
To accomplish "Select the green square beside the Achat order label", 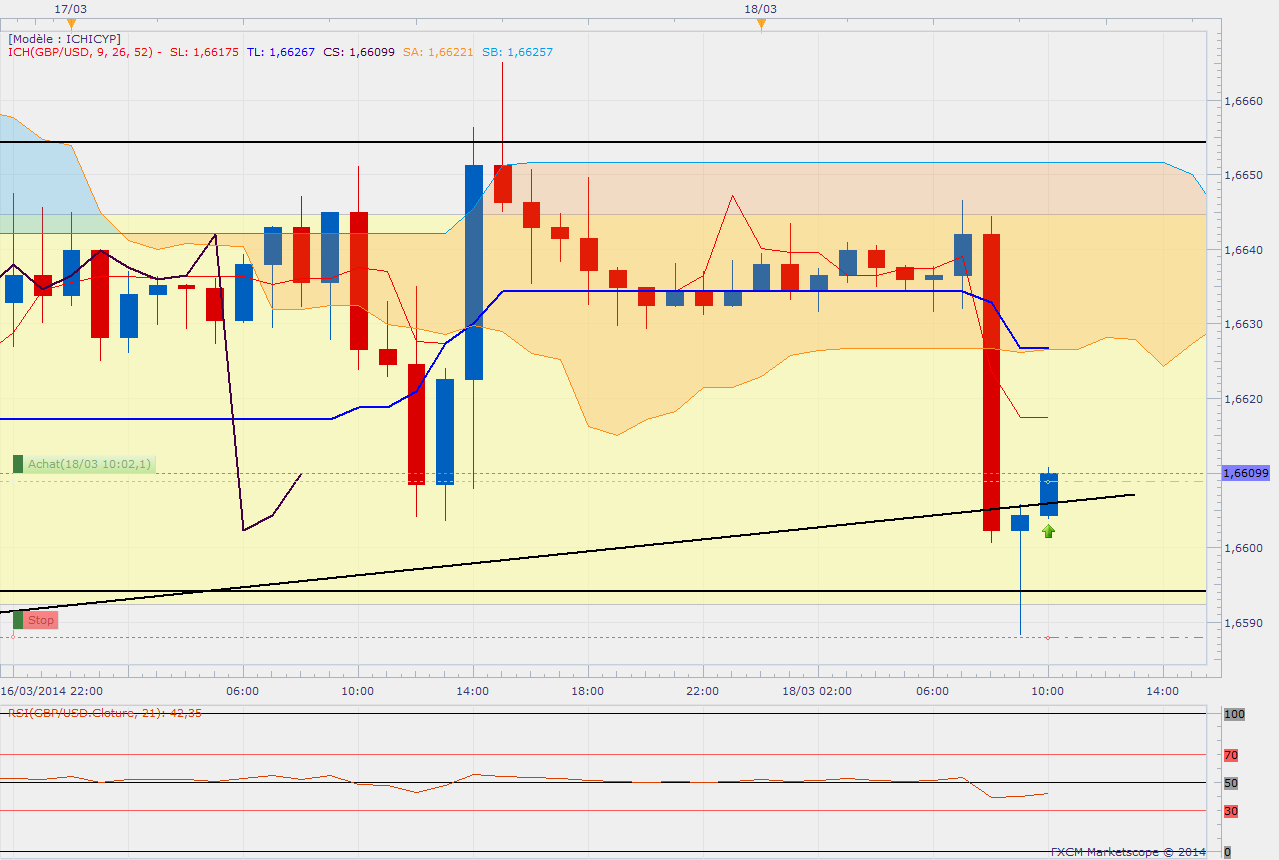I will [x=18, y=464].
